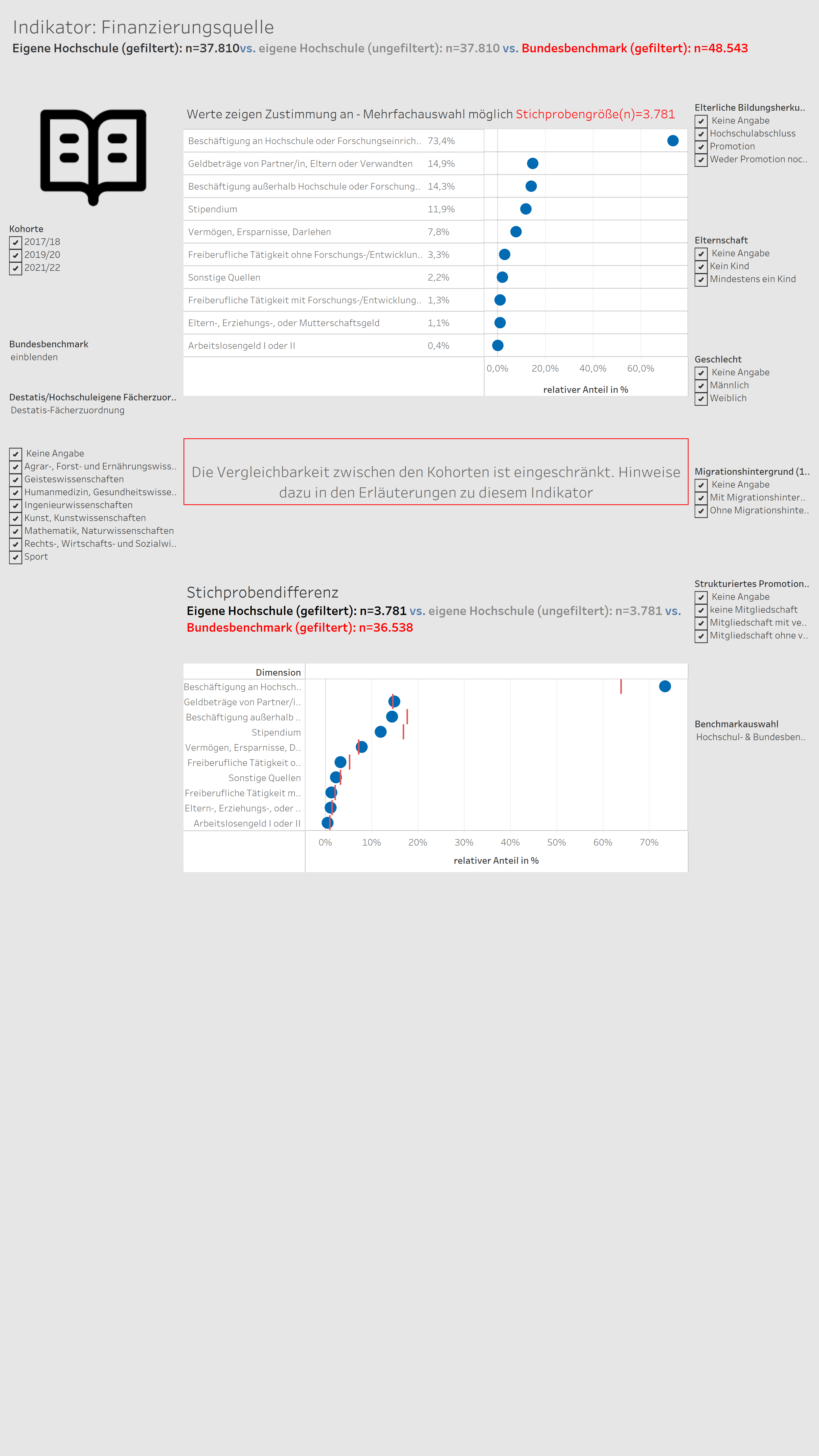
Task: Click the 14,3% value for Beschäftigung außerhalb Hochschule
Action: [441, 187]
